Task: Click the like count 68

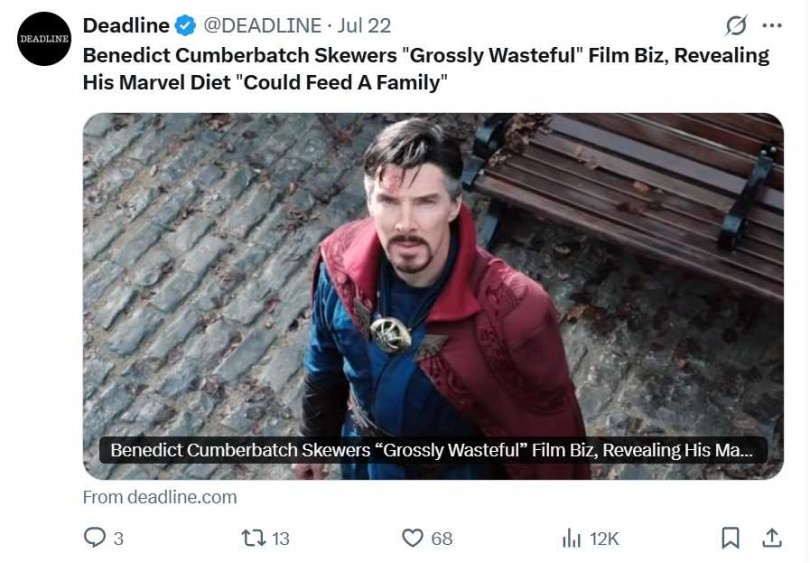Action: pyautogui.click(x=442, y=538)
